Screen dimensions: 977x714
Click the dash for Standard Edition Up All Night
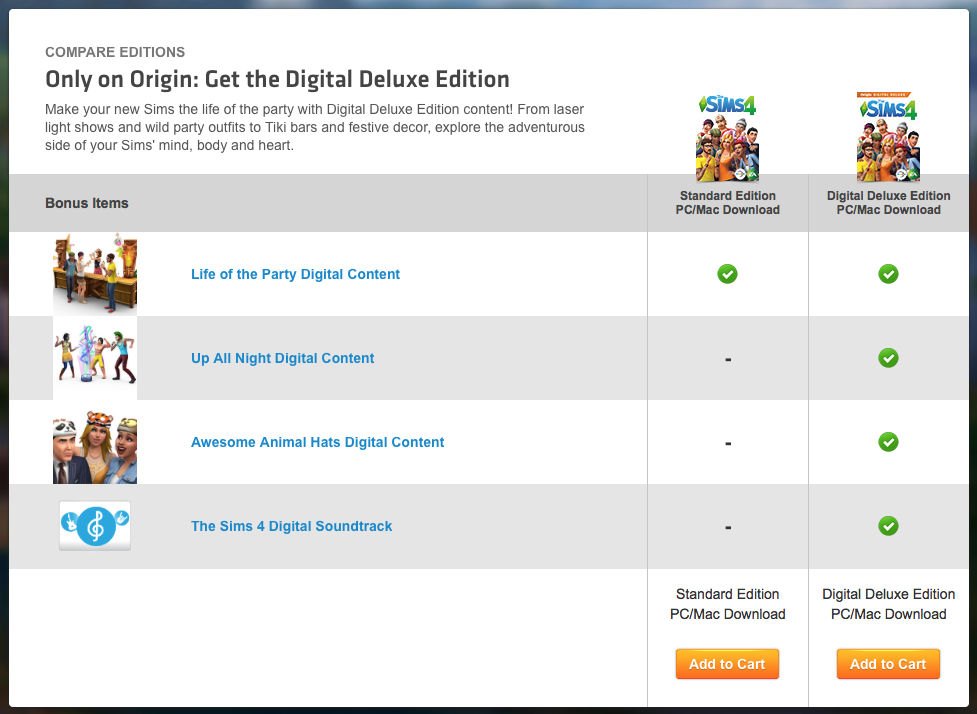coord(727,359)
